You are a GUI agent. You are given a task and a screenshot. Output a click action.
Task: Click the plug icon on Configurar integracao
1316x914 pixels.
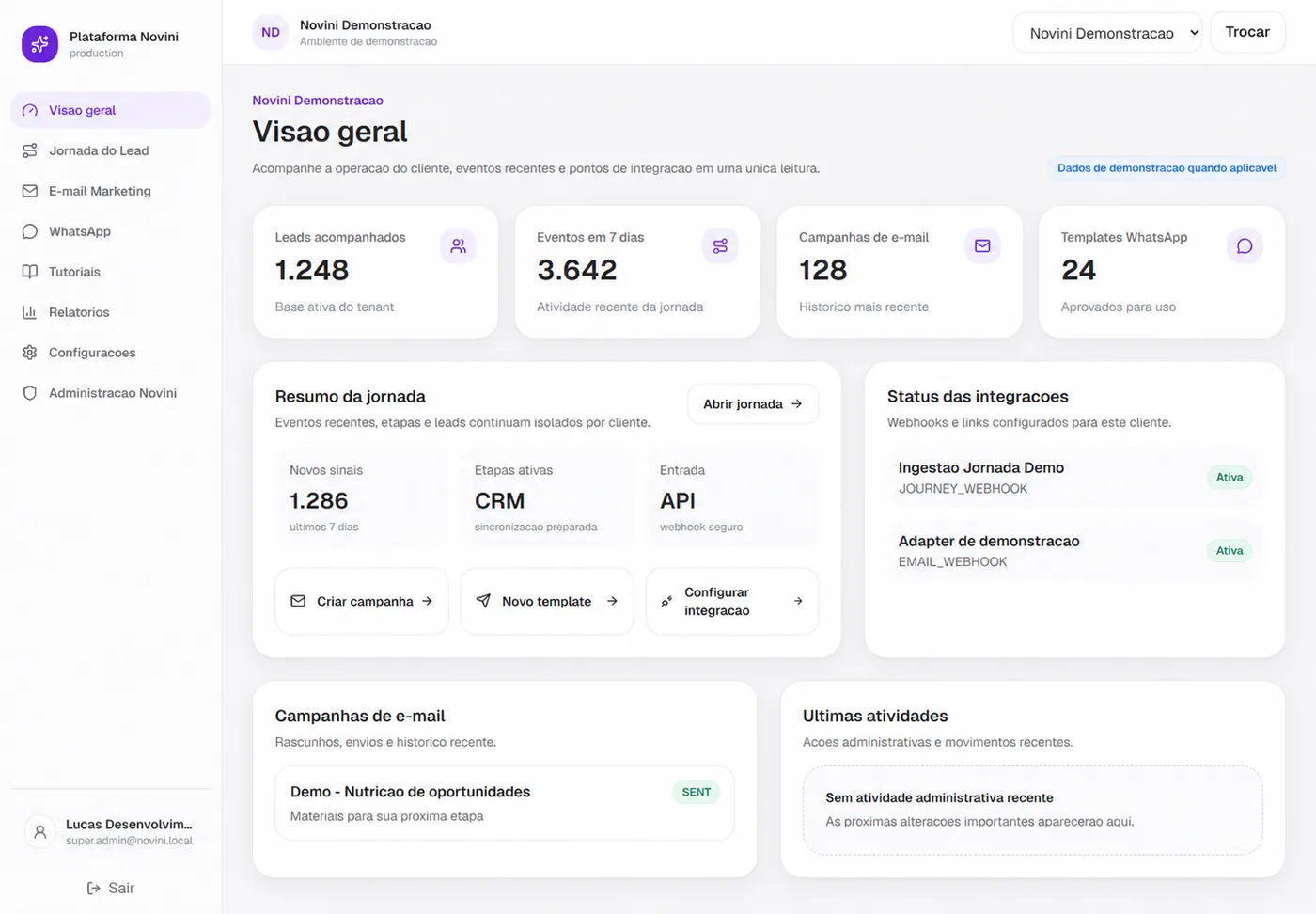click(x=666, y=601)
